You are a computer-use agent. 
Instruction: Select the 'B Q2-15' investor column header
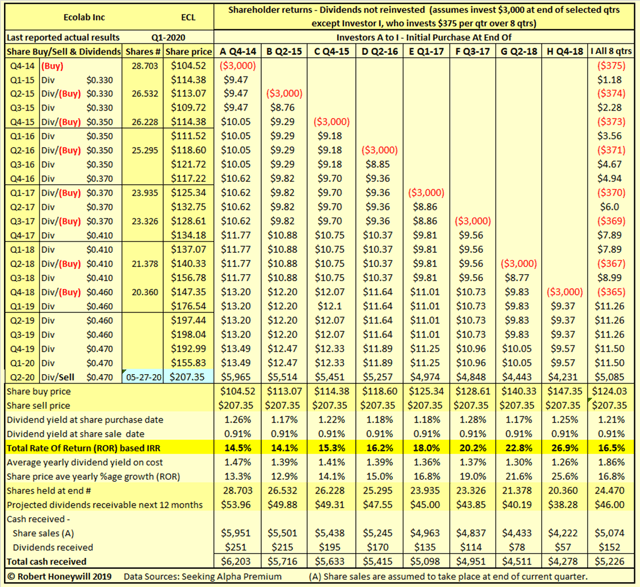[284, 51]
